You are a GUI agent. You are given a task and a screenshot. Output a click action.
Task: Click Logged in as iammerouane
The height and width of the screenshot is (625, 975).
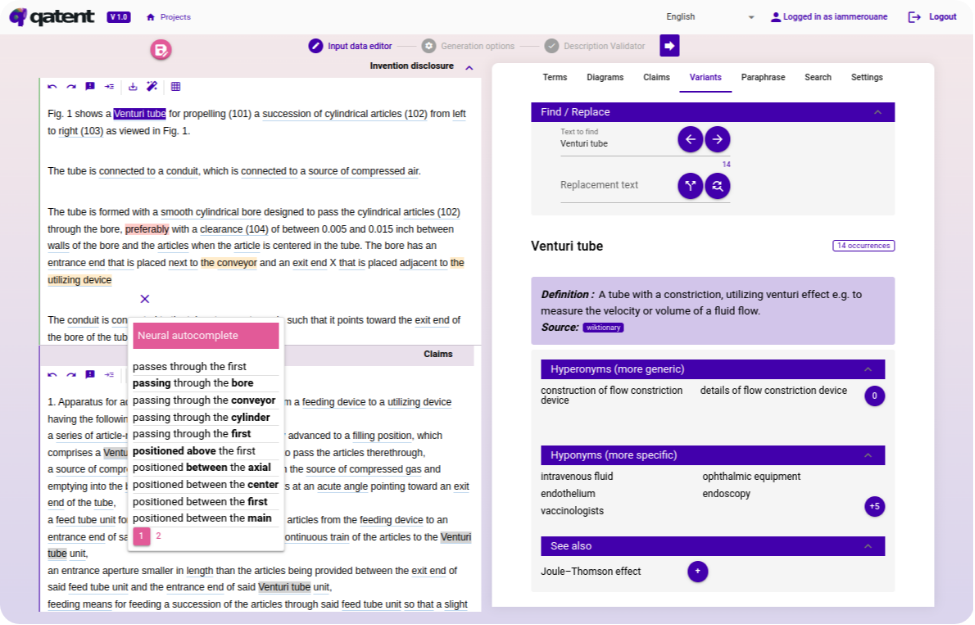pos(829,17)
